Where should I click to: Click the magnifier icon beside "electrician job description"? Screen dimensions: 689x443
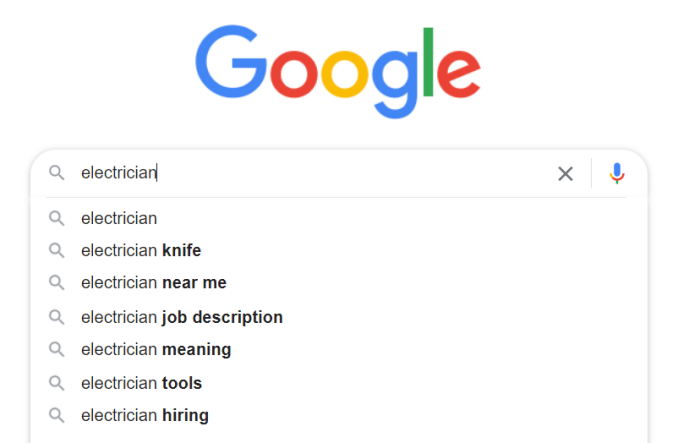57,317
